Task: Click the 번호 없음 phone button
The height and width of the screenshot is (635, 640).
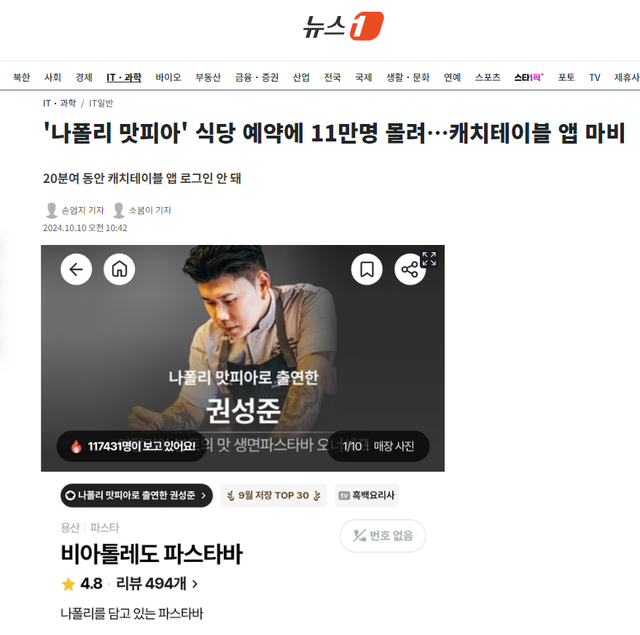Action: (x=382, y=535)
